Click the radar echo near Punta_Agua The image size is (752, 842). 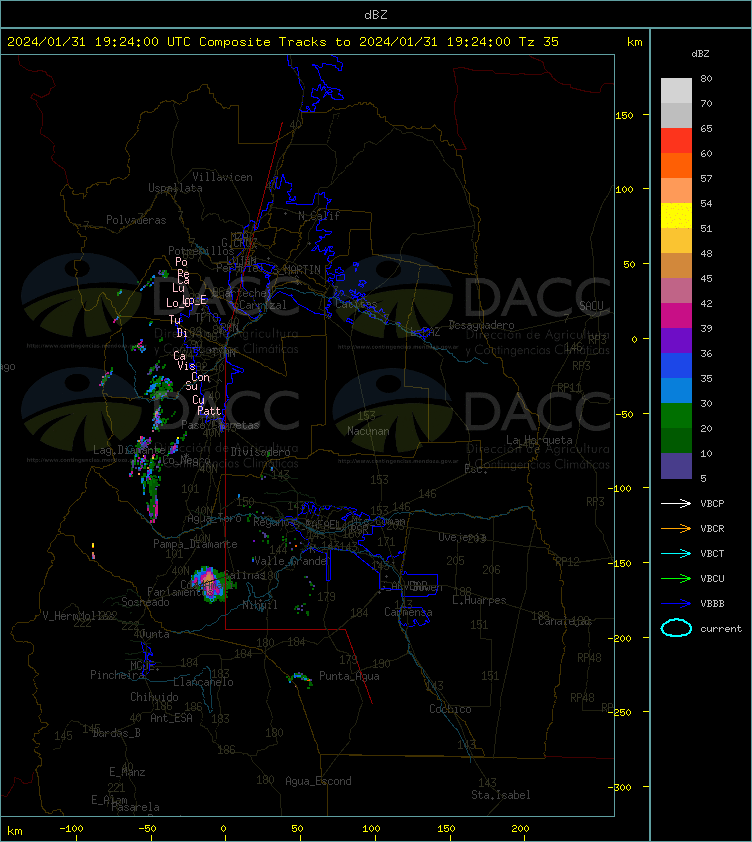point(300,679)
